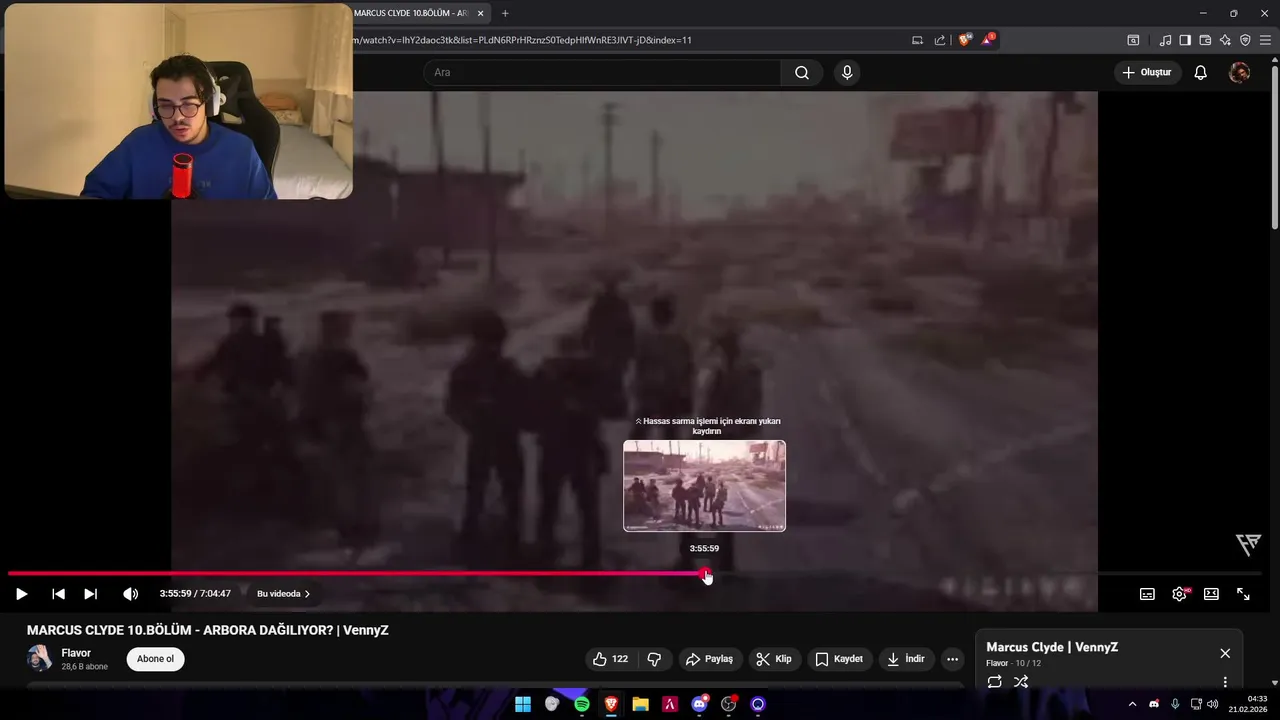Open Brave Rewards triangle icon
Image resolution: width=1280 pixels, height=720 pixels.
[988, 40]
